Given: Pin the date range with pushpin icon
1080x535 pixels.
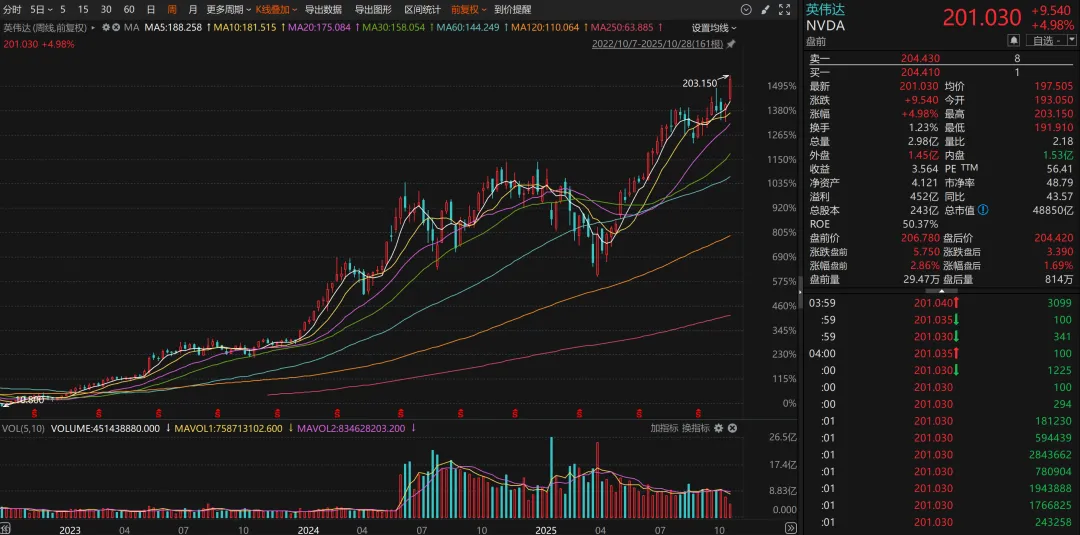Looking at the screenshot, I should click(x=731, y=43).
